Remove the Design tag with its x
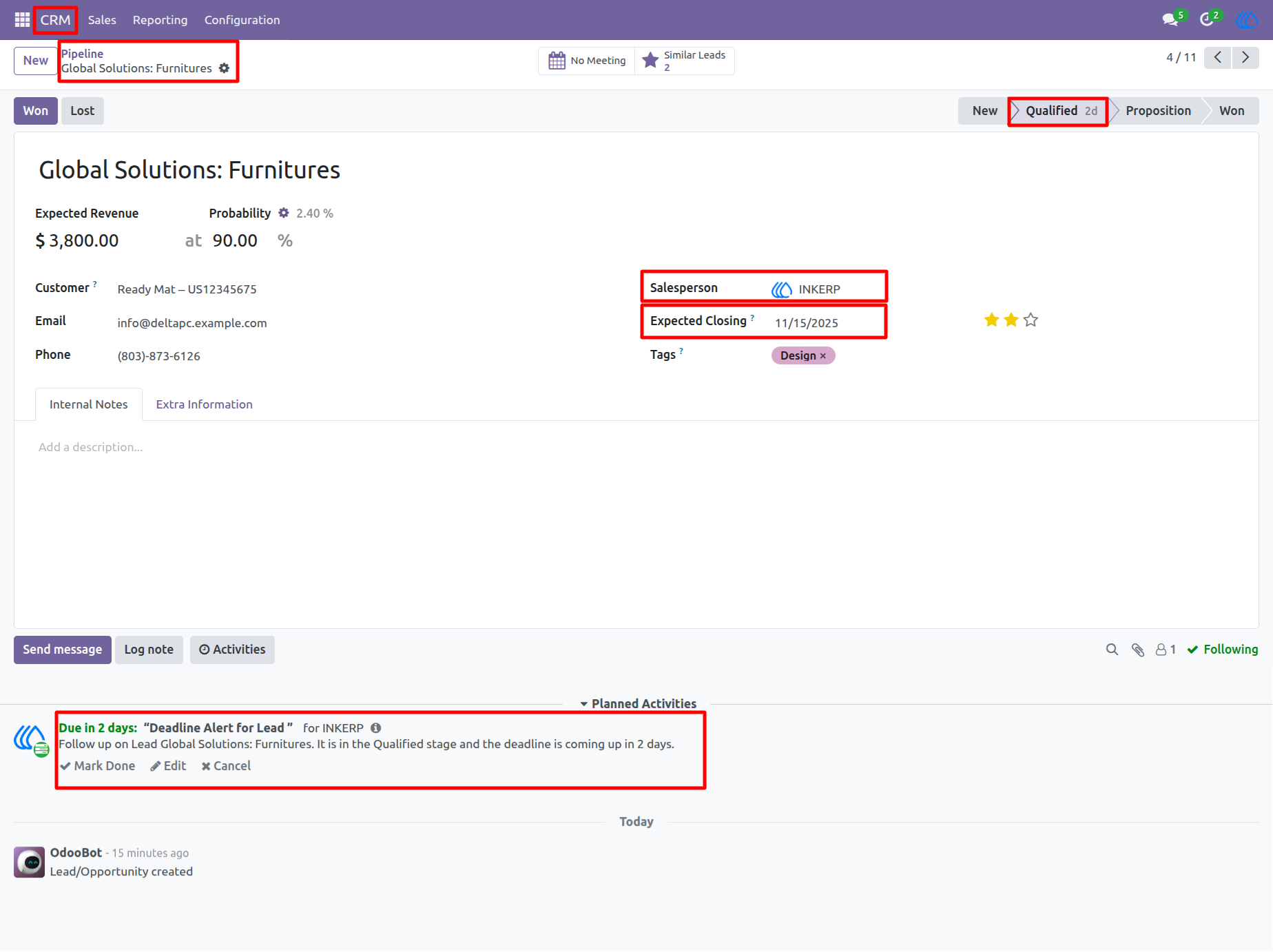1273x952 pixels. tap(822, 356)
